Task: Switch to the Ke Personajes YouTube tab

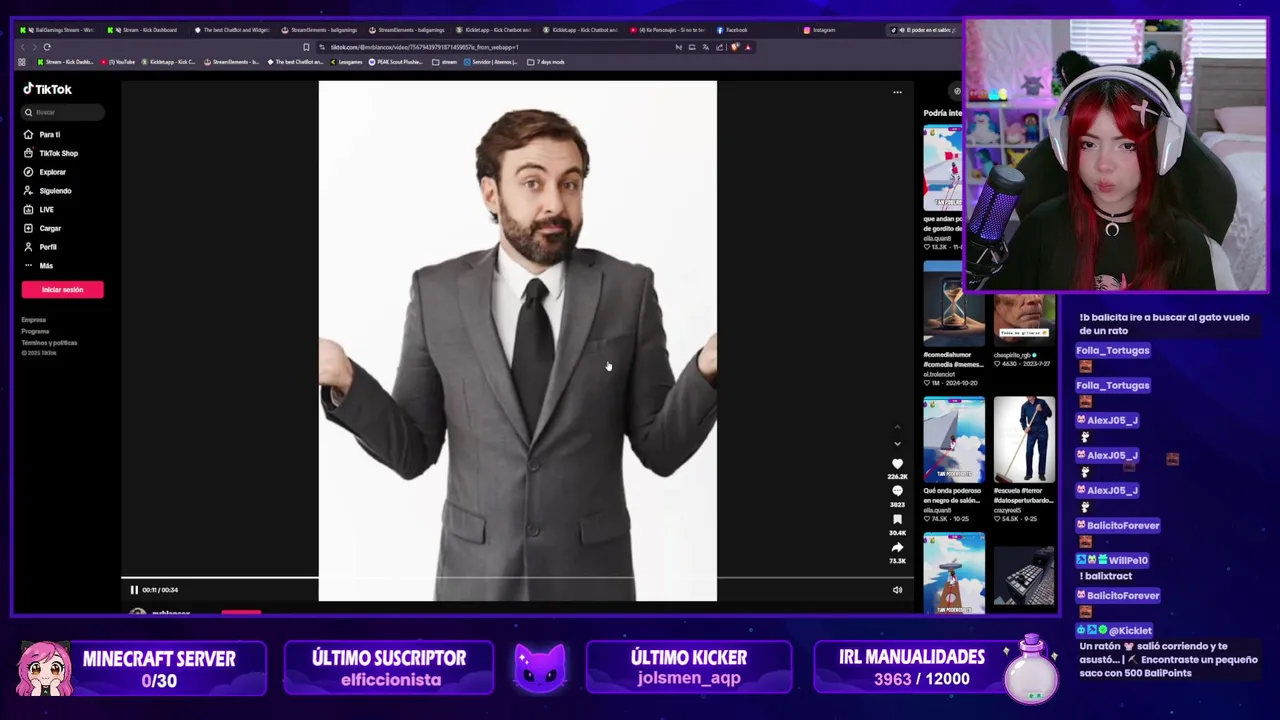Action: (668, 30)
